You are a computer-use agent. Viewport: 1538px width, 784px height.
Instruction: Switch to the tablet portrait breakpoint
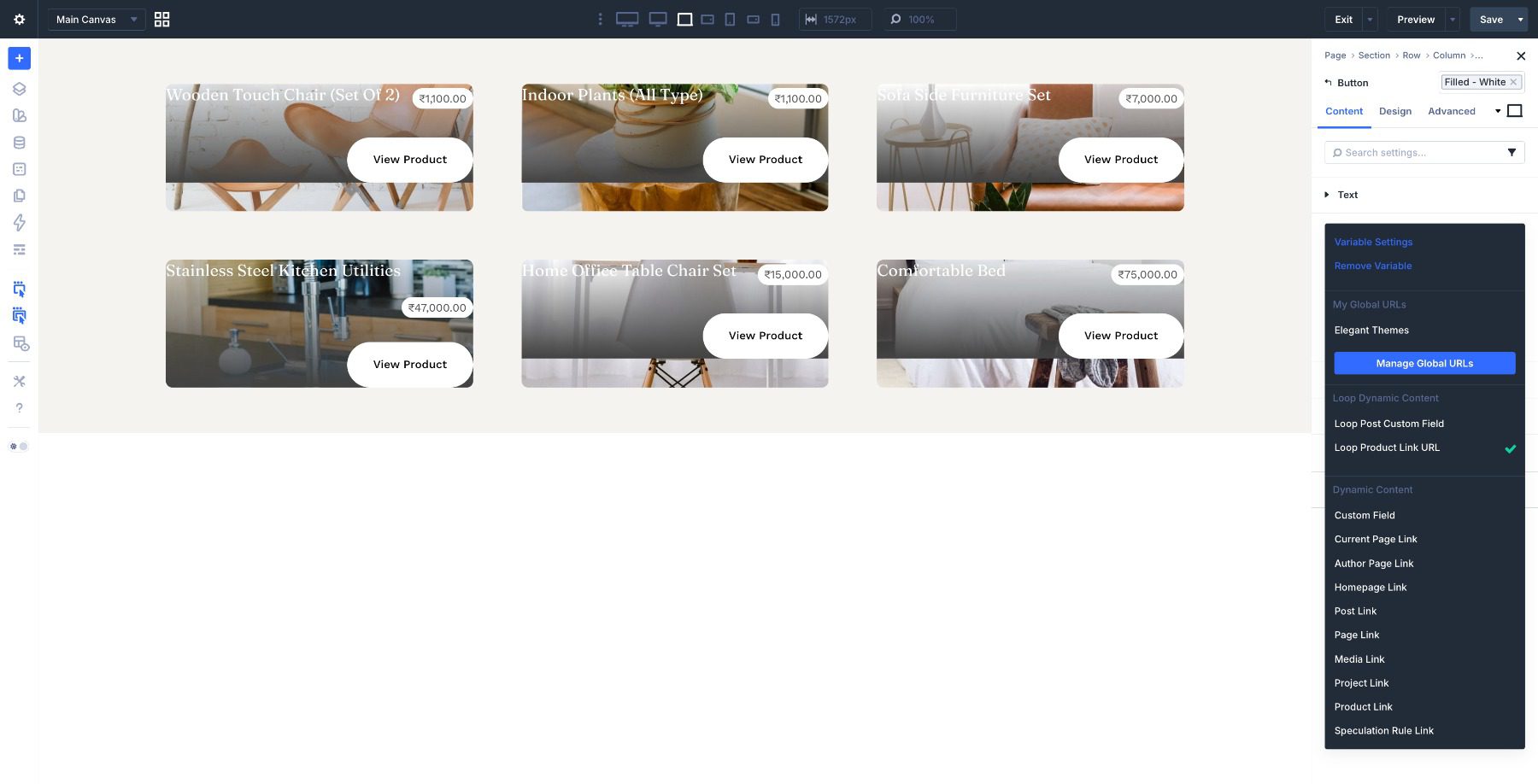(730, 19)
